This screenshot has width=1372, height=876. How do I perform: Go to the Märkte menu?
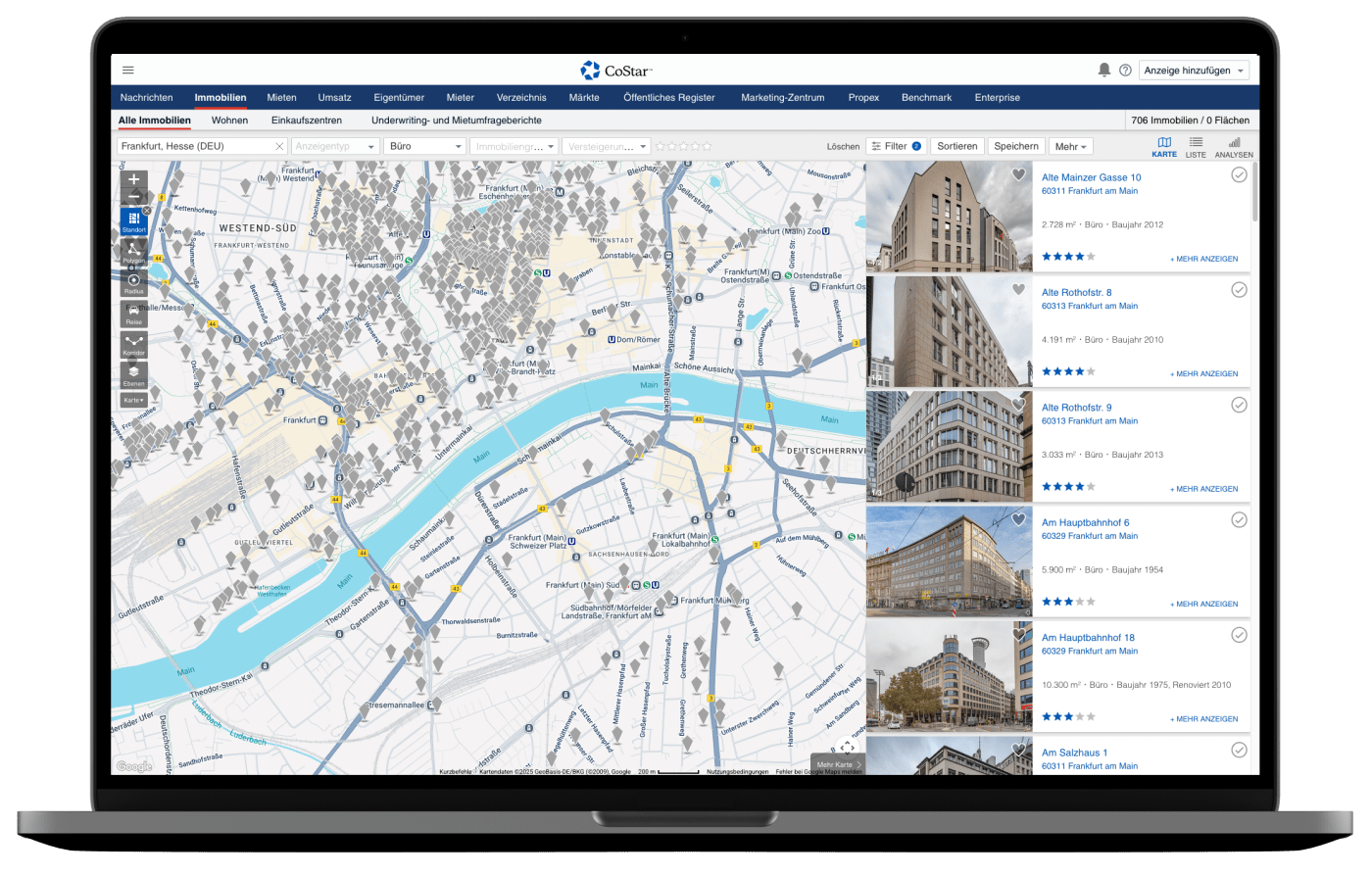tap(584, 98)
